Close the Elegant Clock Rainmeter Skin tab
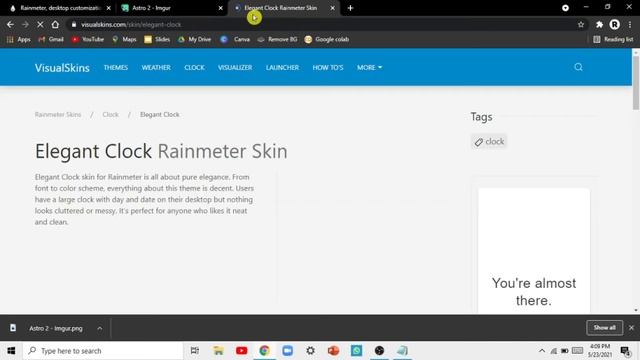640x360 pixels. [x=333, y=8]
